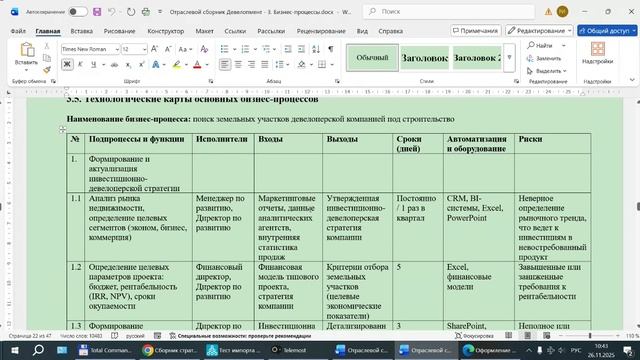
Task: Click the Общий доступ button
Action: pyautogui.click(x=607, y=31)
